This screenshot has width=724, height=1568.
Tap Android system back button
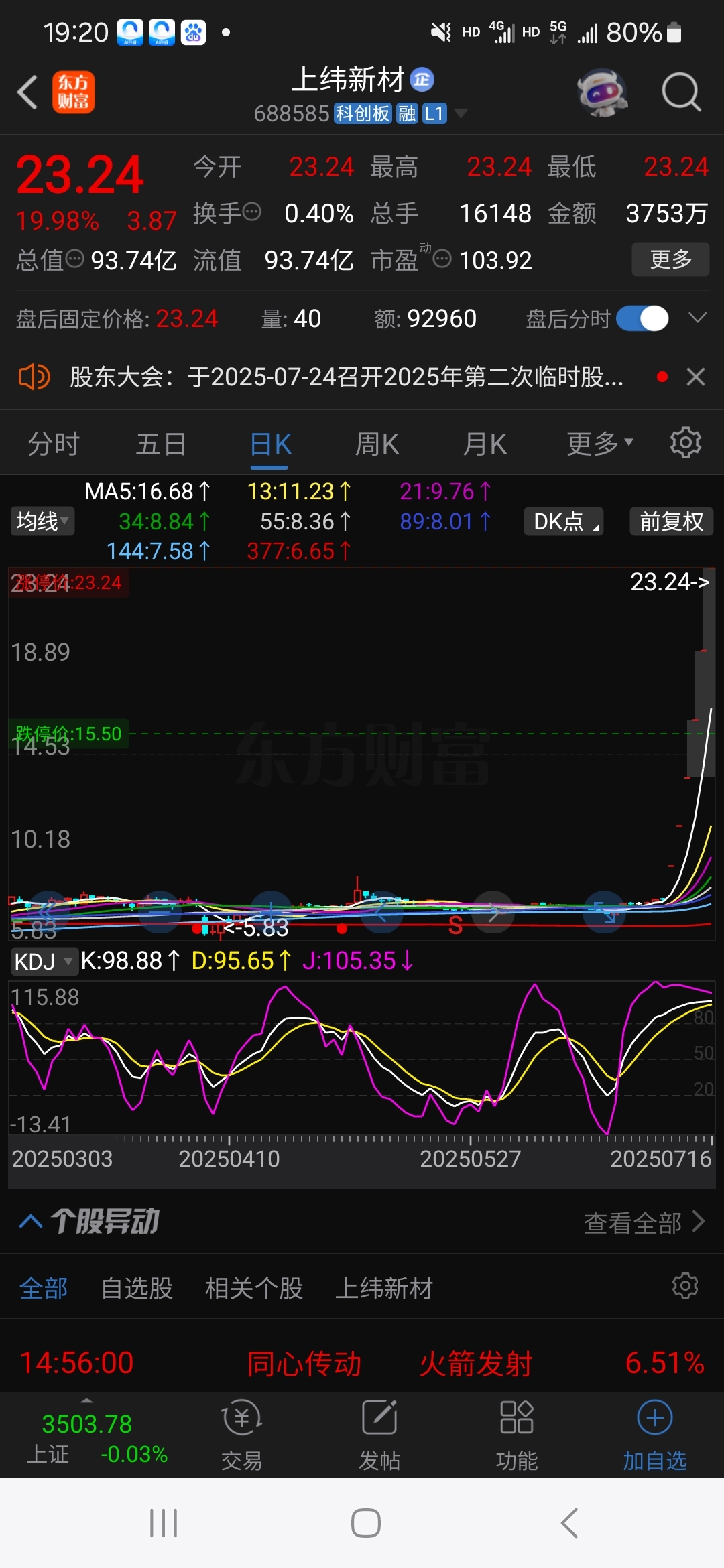pos(569,1523)
